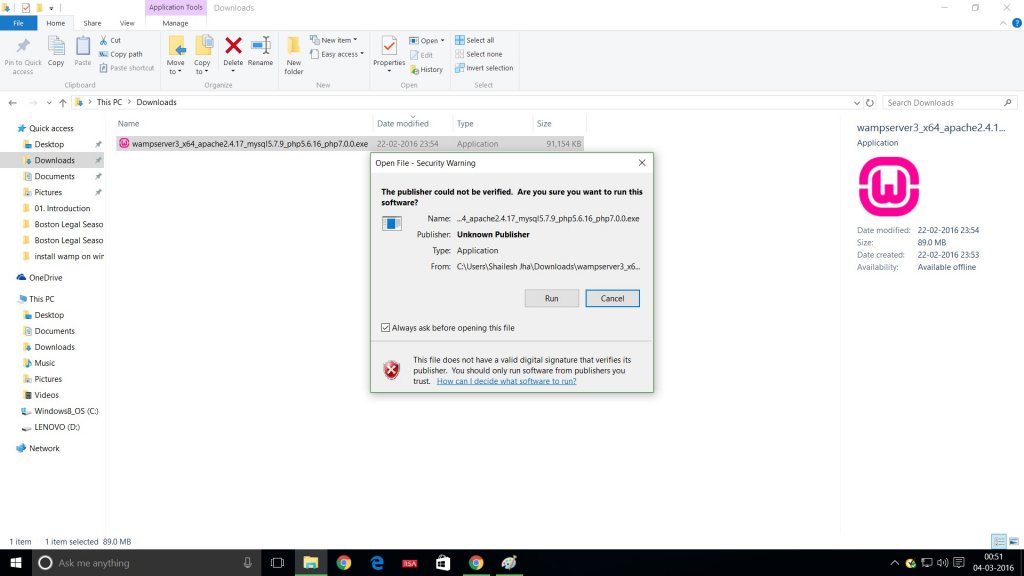Click the ribbon help question mark
1024x576 pixels.
pos(1017,23)
